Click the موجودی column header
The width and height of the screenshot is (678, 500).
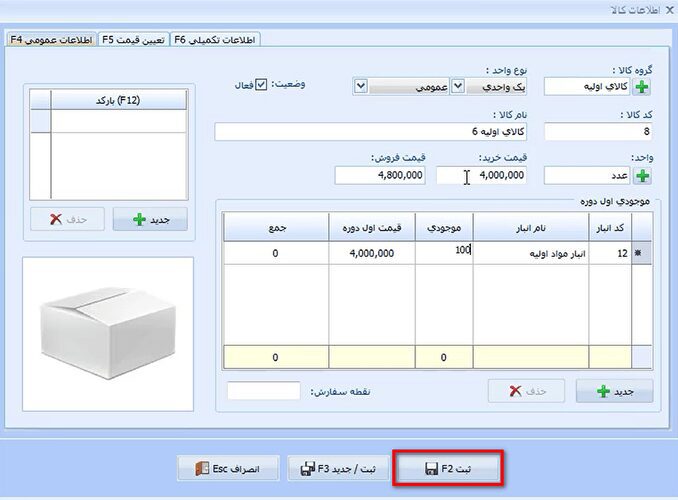(x=444, y=228)
